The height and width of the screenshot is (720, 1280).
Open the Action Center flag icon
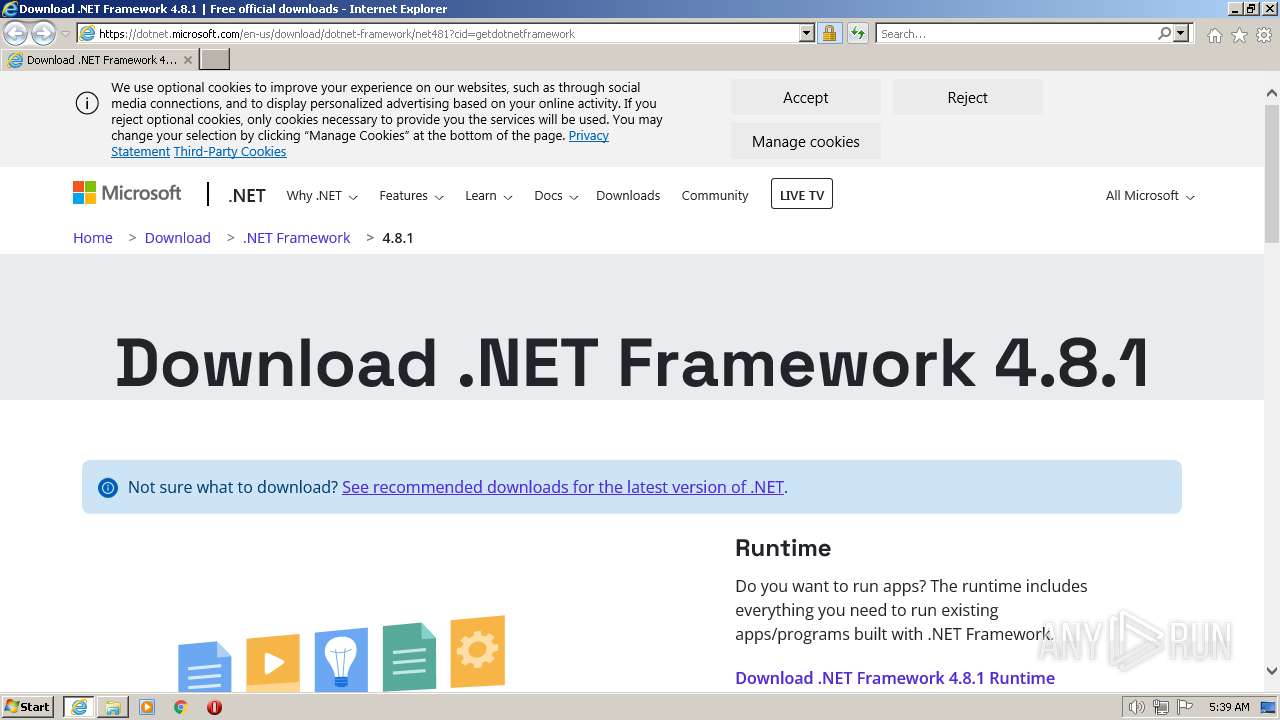pyautogui.click(x=1185, y=707)
